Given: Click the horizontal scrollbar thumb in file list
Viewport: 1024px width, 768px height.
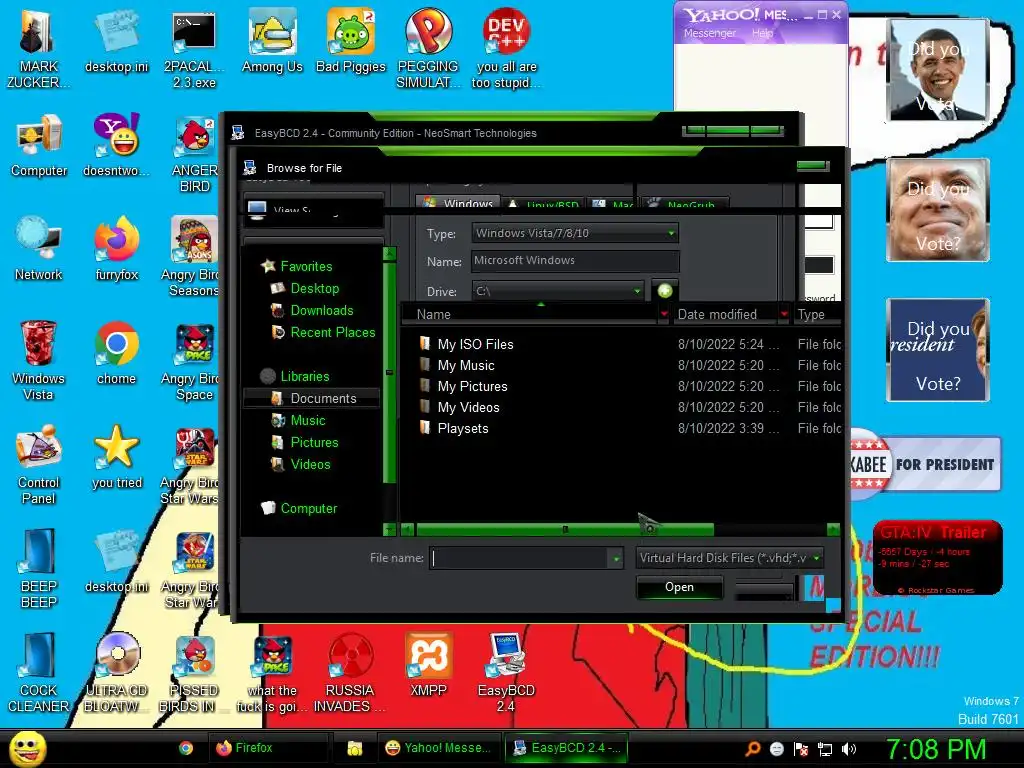Looking at the screenshot, I should (565, 530).
